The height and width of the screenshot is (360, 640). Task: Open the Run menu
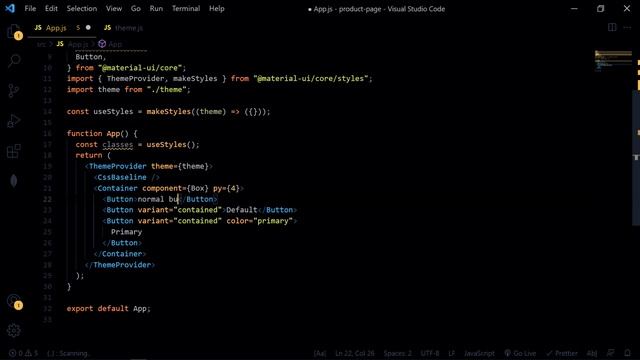[x=156, y=9]
